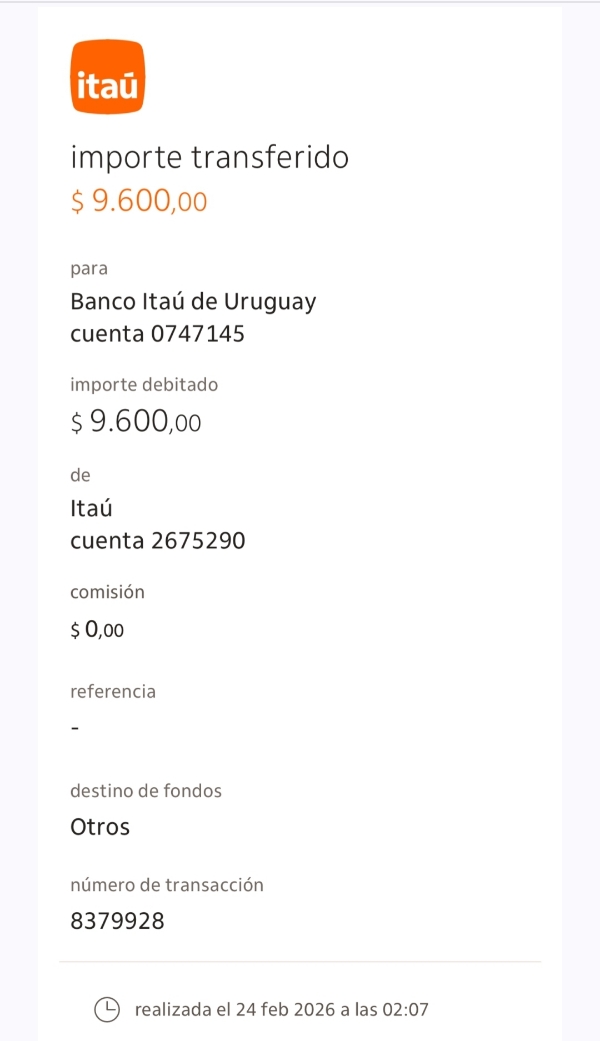Screen dimensions: 600x1041
Task: Click the orange $ 9.600,00 transferred amount
Action: pos(139,202)
